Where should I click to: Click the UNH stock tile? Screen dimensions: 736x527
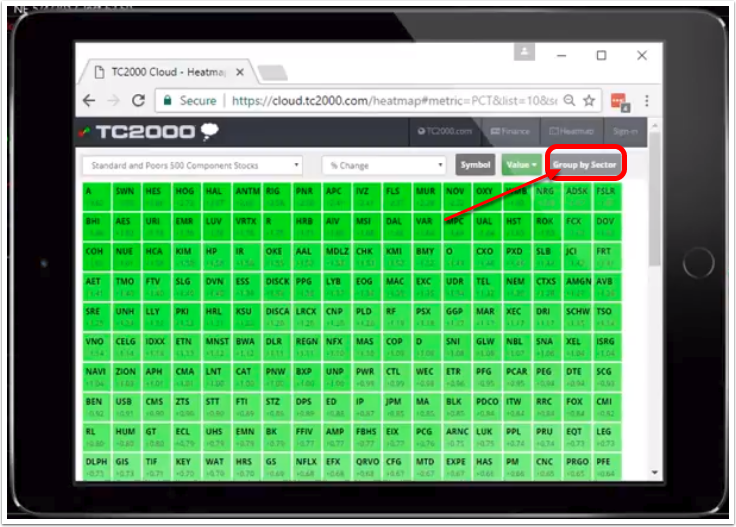[126, 317]
